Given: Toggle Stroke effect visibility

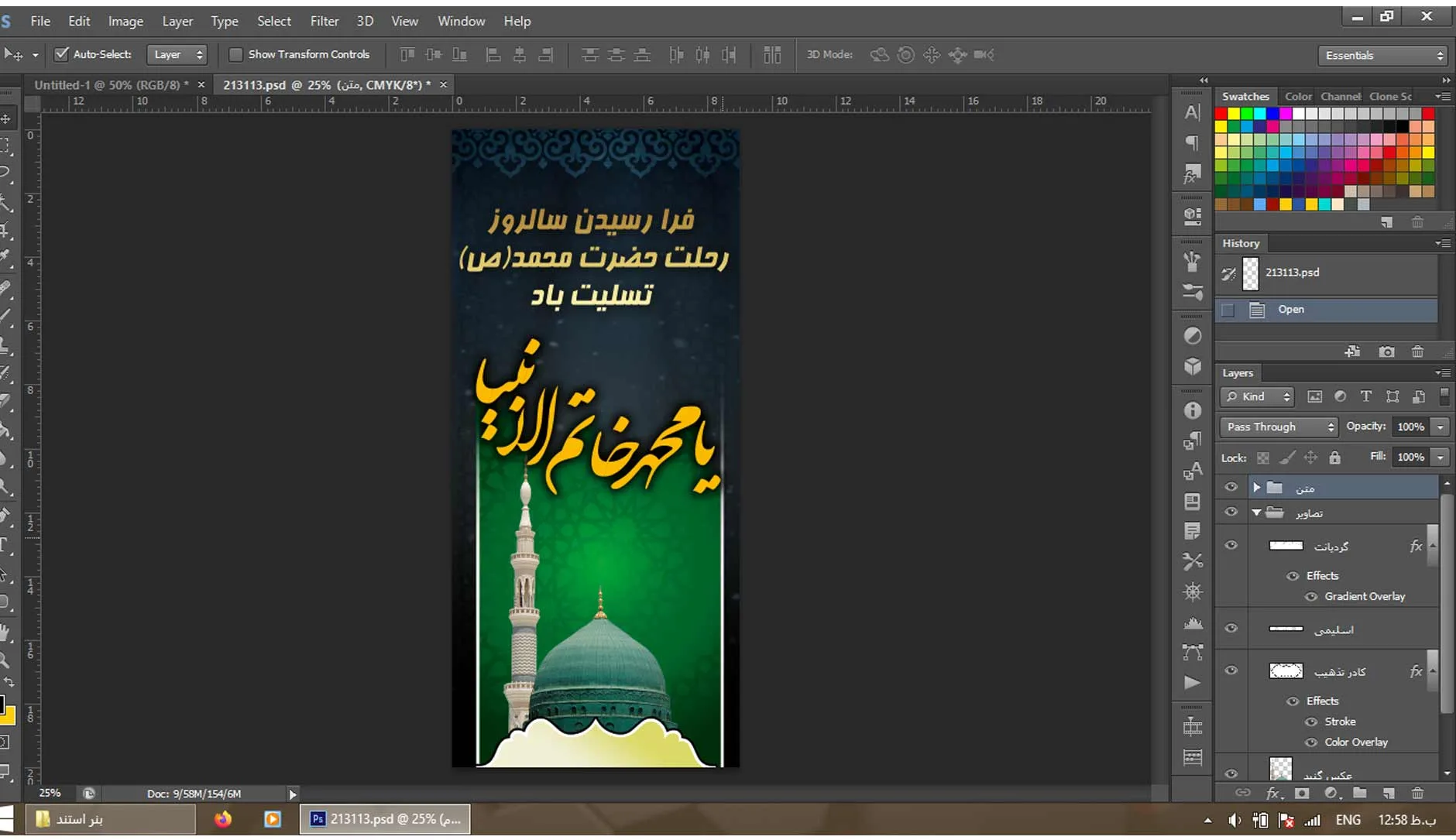Looking at the screenshot, I should (x=1310, y=722).
